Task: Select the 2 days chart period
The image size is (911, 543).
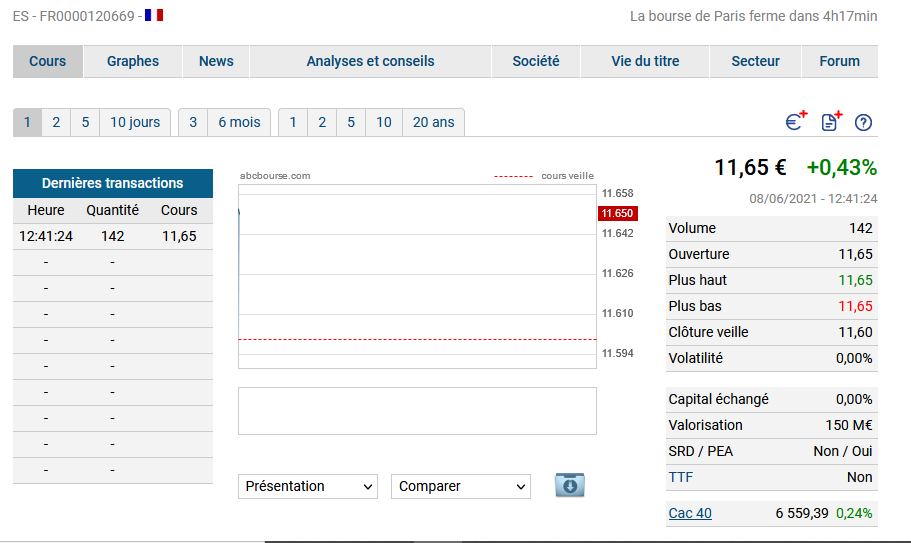Action: (x=56, y=123)
